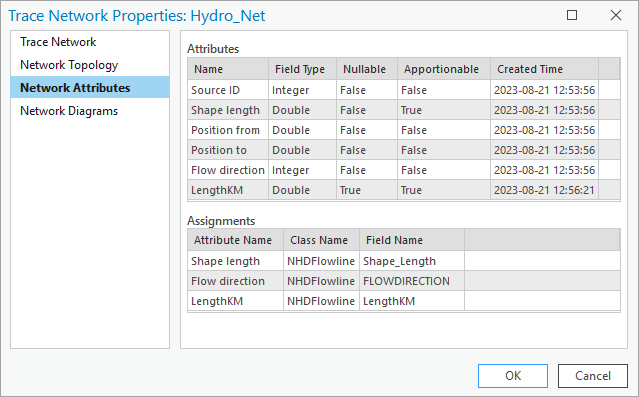Image resolution: width=639 pixels, height=397 pixels.
Task: Click the Created Time column header
Action: 544,69
